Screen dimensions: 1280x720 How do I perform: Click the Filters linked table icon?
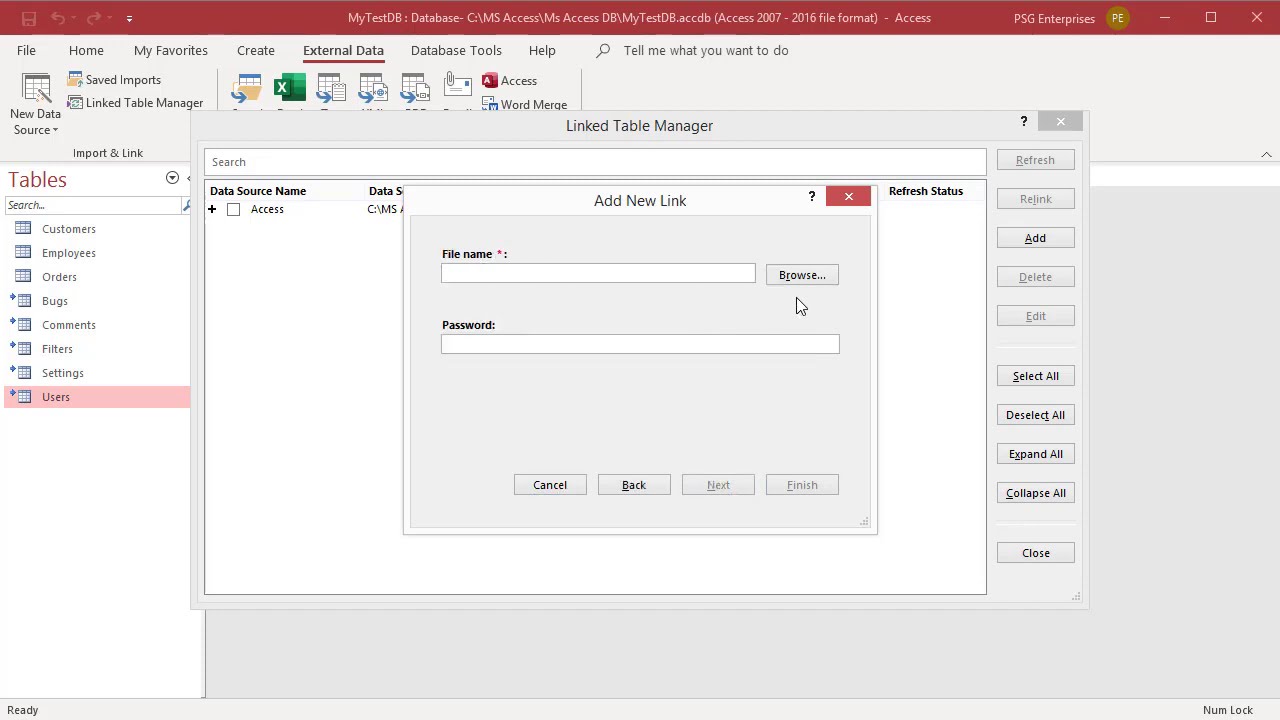pyautogui.click(x=21, y=349)
